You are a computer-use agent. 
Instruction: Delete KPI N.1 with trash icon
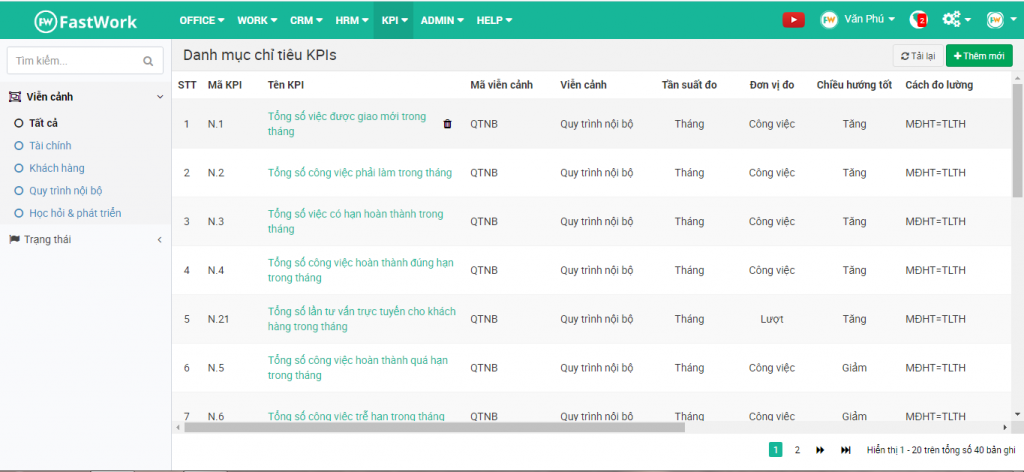pos(447,124)
